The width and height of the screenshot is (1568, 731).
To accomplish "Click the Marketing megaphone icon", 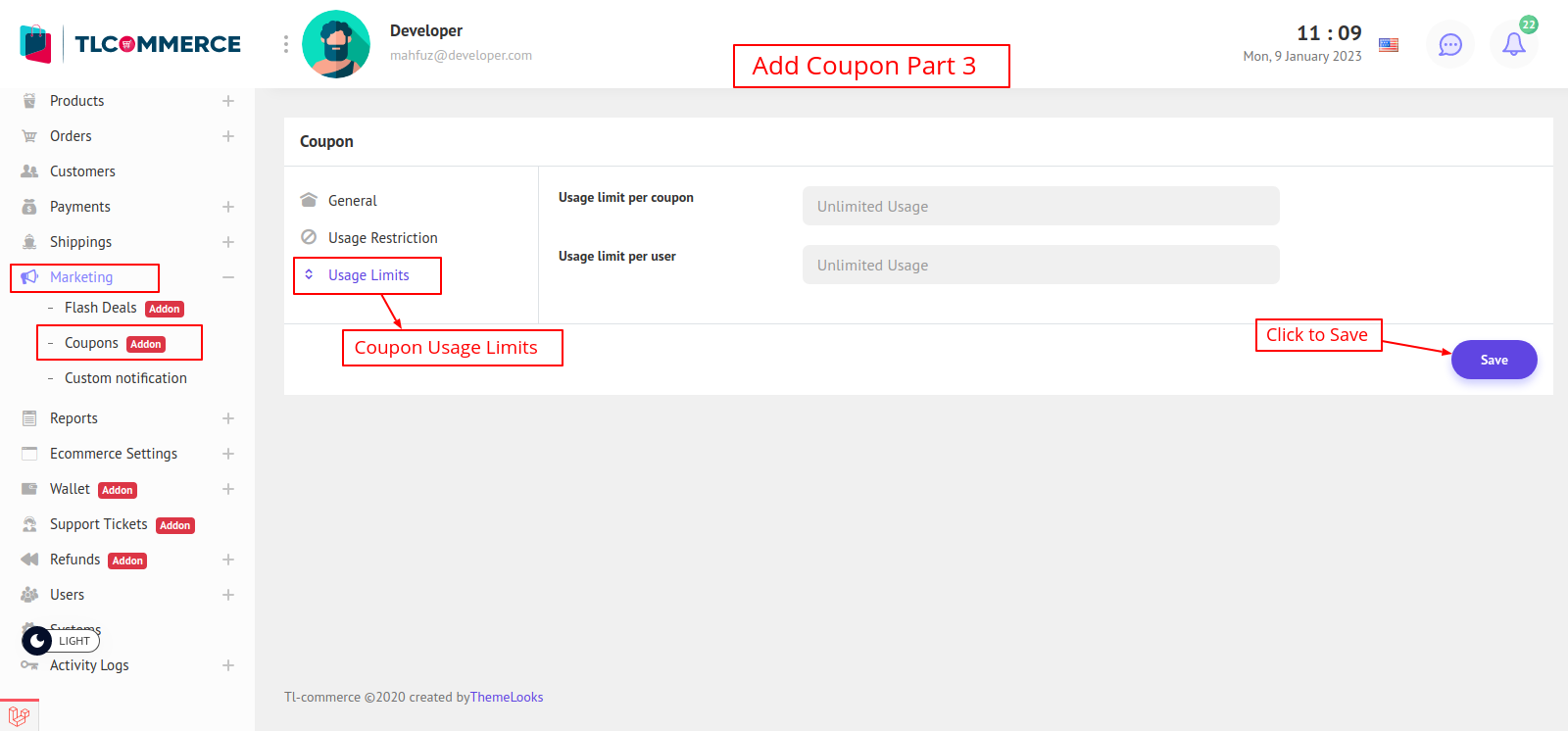I will [29, 277].
